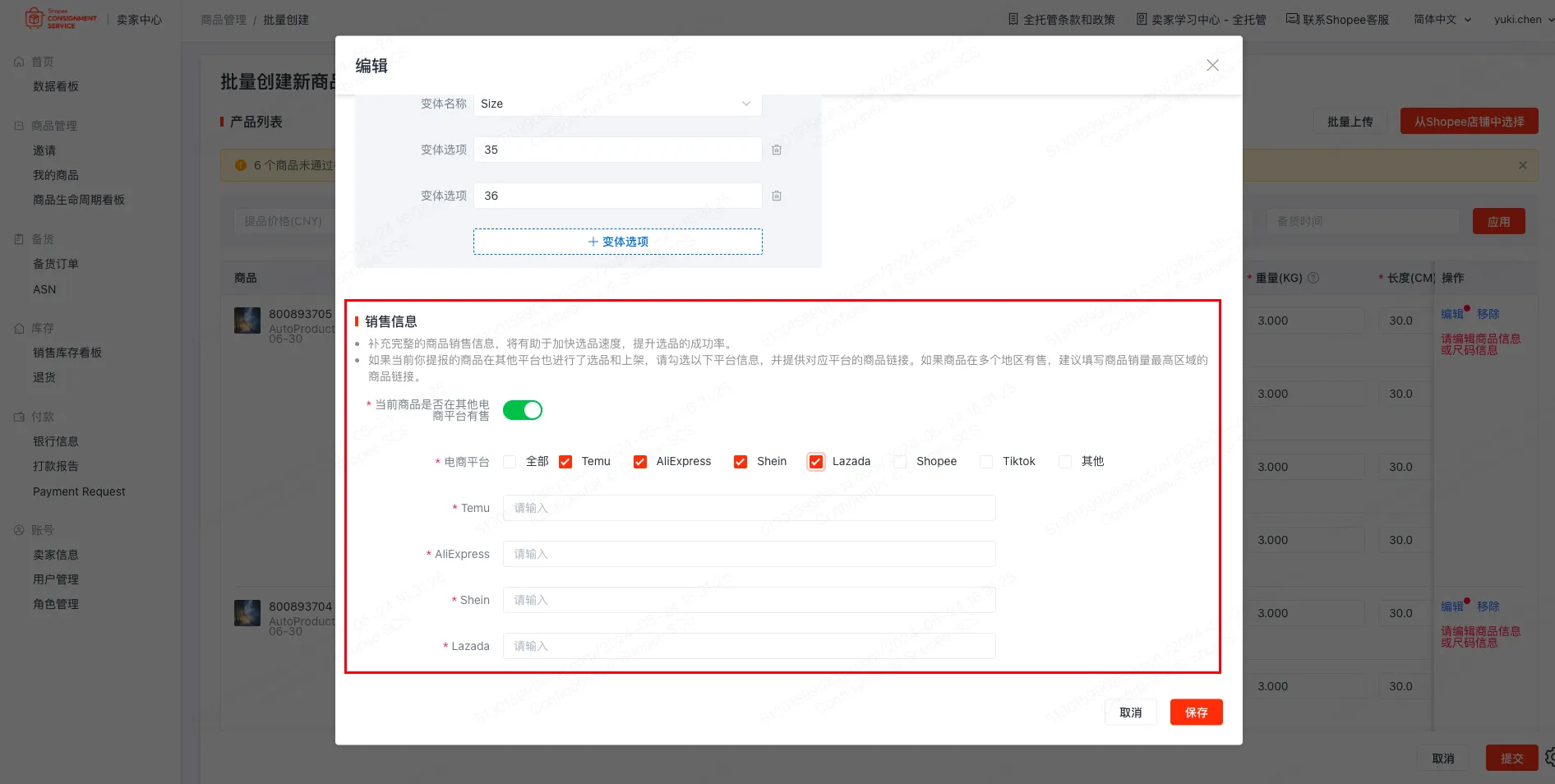The height and width of the screenshot is (784, 1555).
Task: Click the 商品管理 sidebar icon
Action: pyautogui.click(x=18, y=125)
